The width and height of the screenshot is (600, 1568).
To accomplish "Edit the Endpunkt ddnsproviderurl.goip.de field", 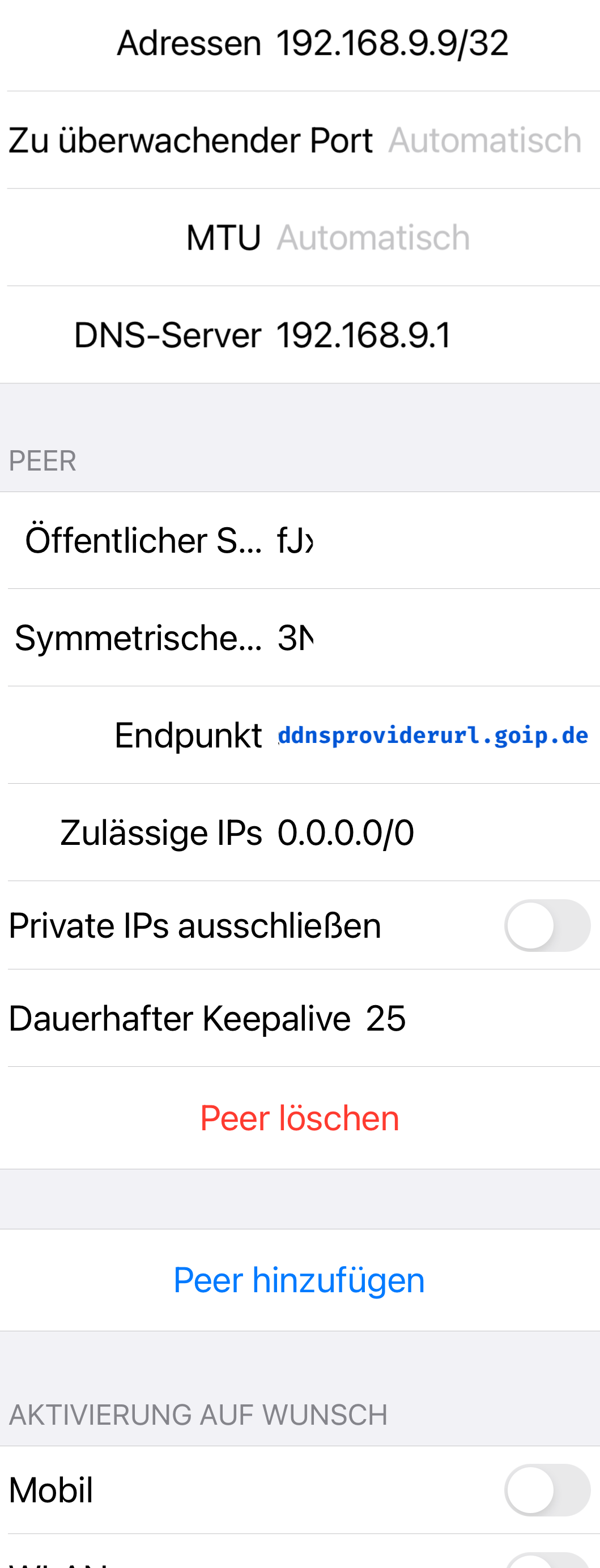I will click(x=433, y=736).
